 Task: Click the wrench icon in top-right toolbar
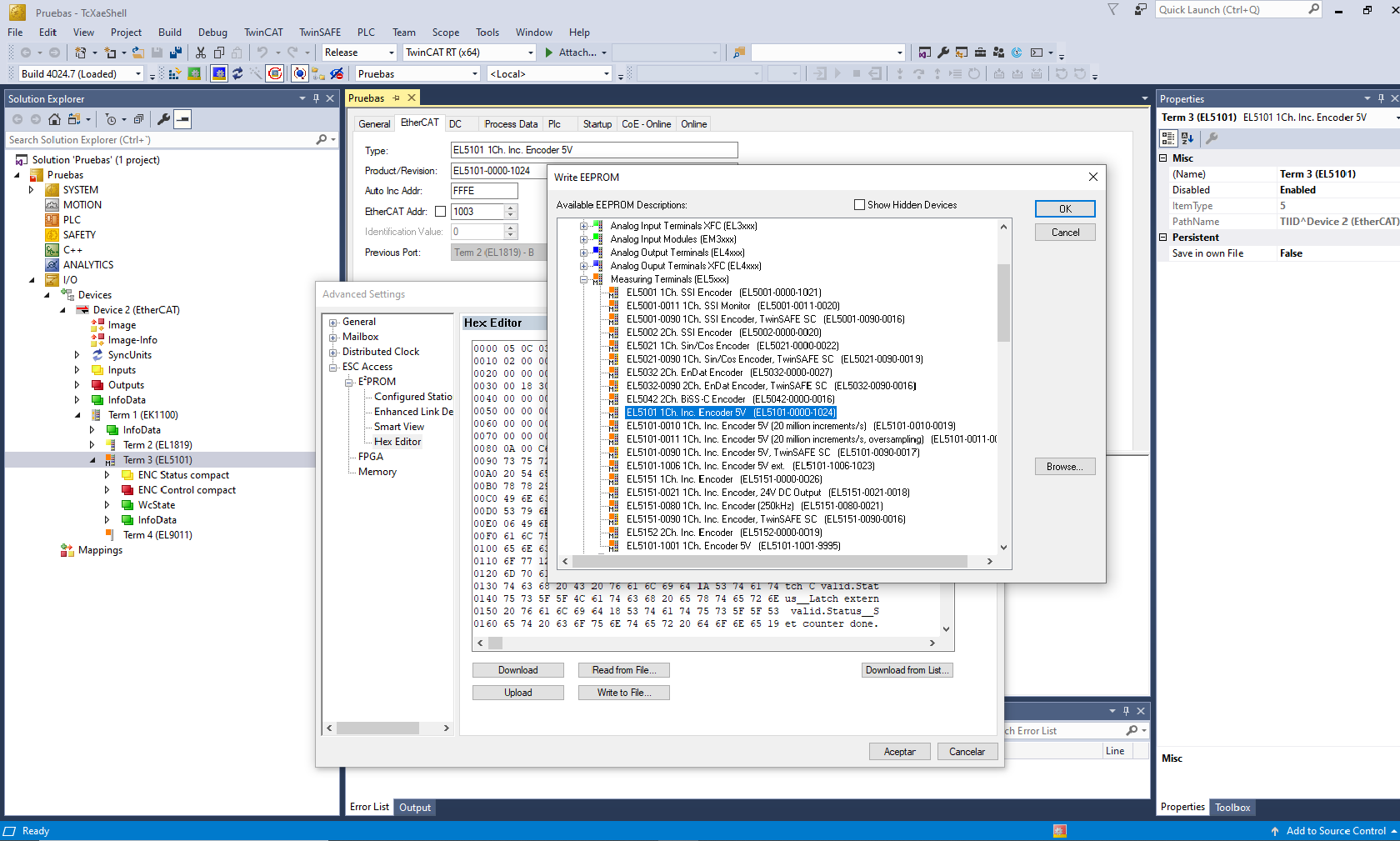pos(943,53)
